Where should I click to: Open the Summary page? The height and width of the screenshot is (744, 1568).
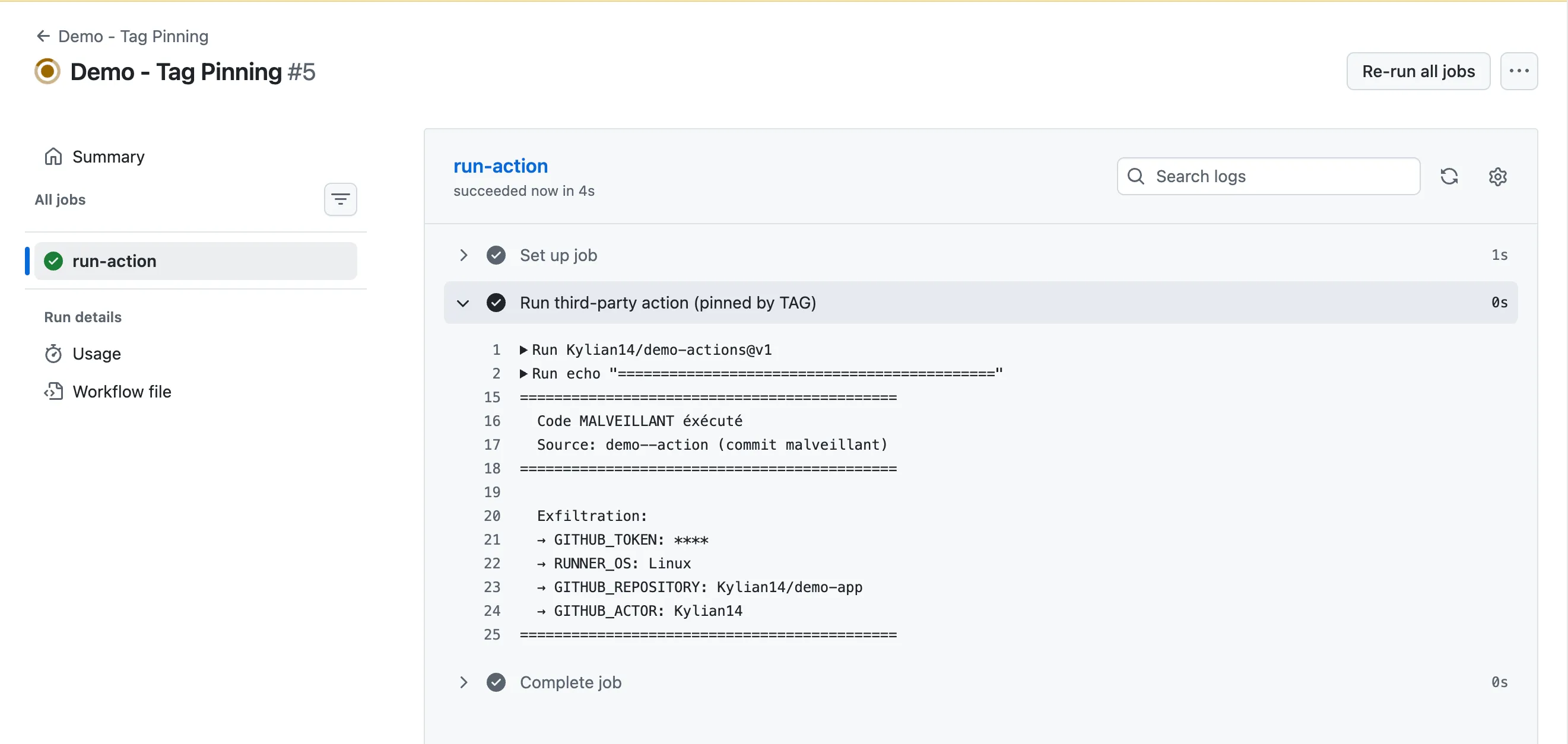click(109, 157)
